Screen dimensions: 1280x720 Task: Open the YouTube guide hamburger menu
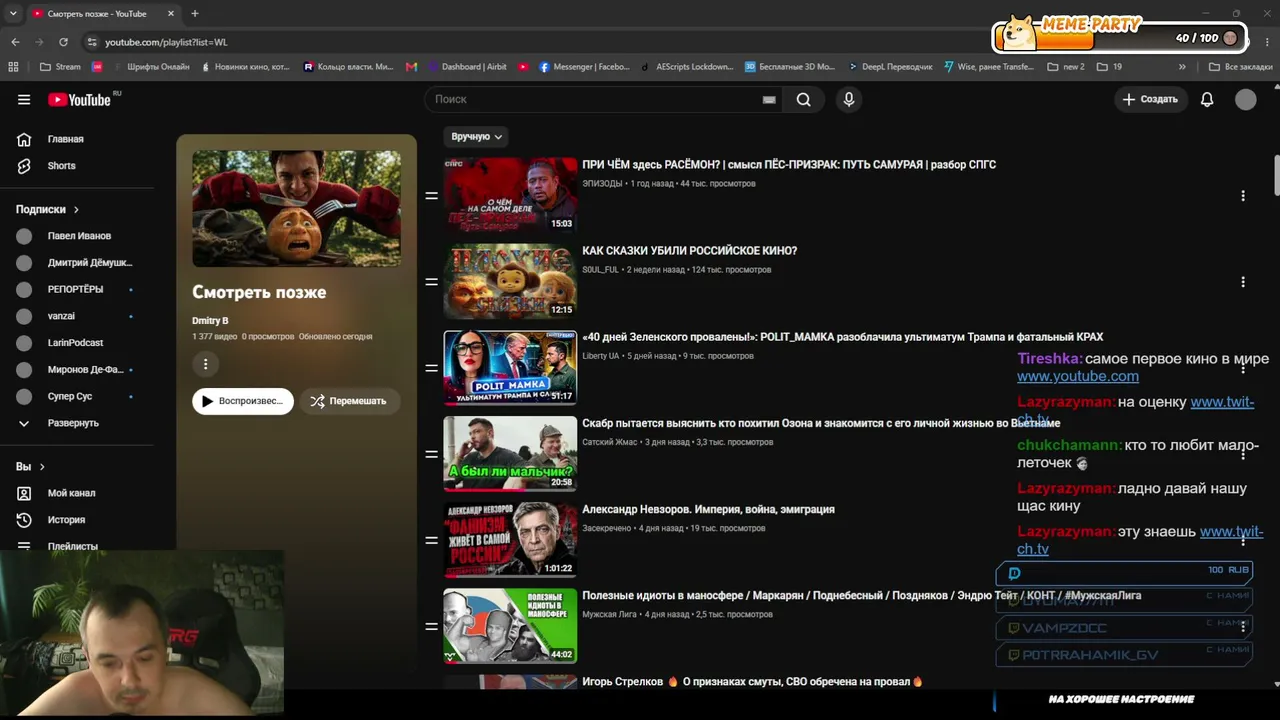click(24, 99)
